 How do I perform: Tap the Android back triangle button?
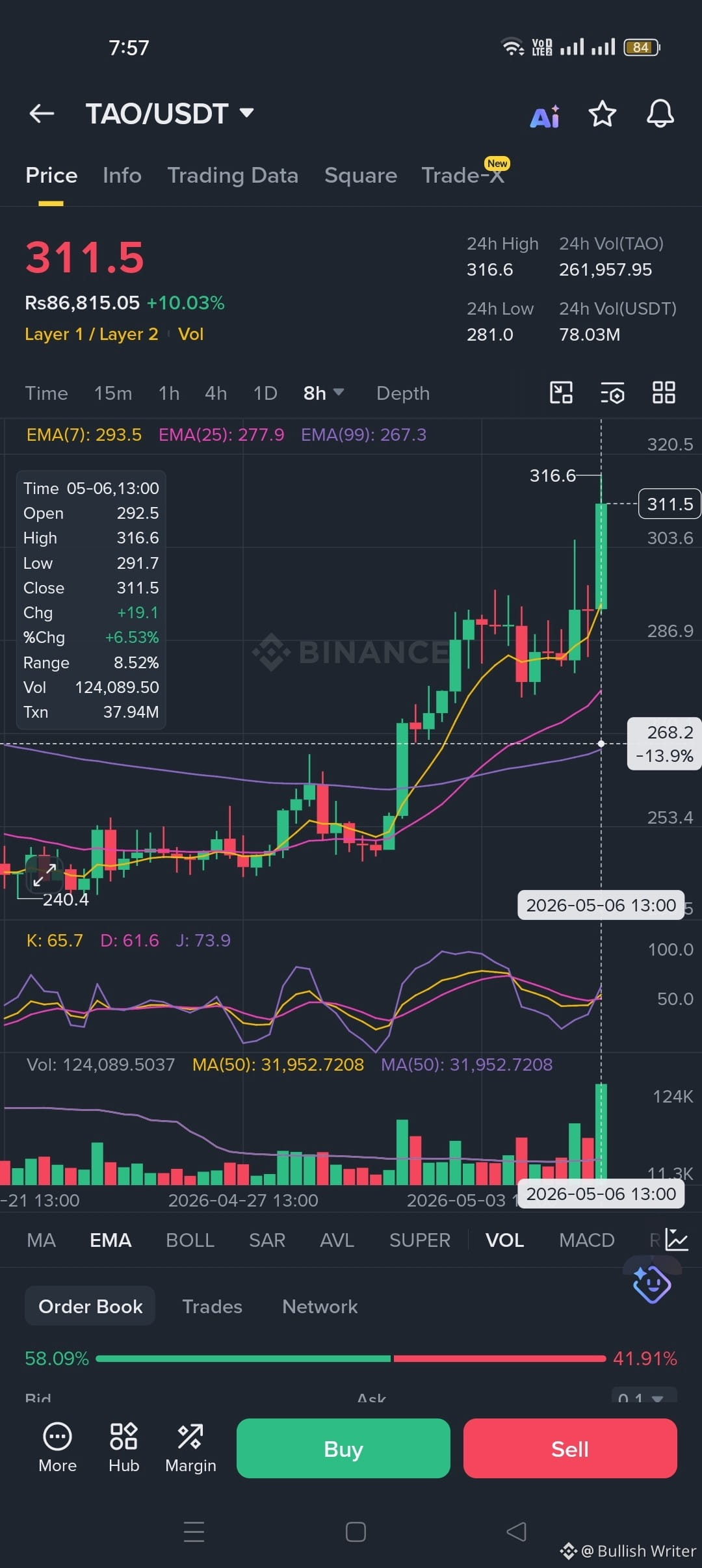coord(516,1532)
